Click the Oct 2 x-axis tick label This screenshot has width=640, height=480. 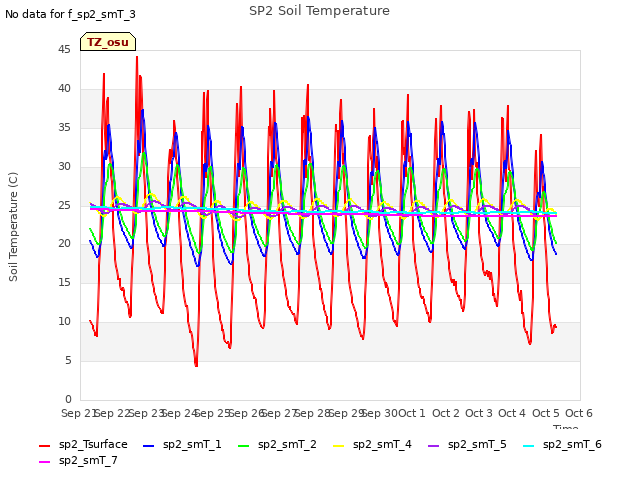click(x=446, y=413)
